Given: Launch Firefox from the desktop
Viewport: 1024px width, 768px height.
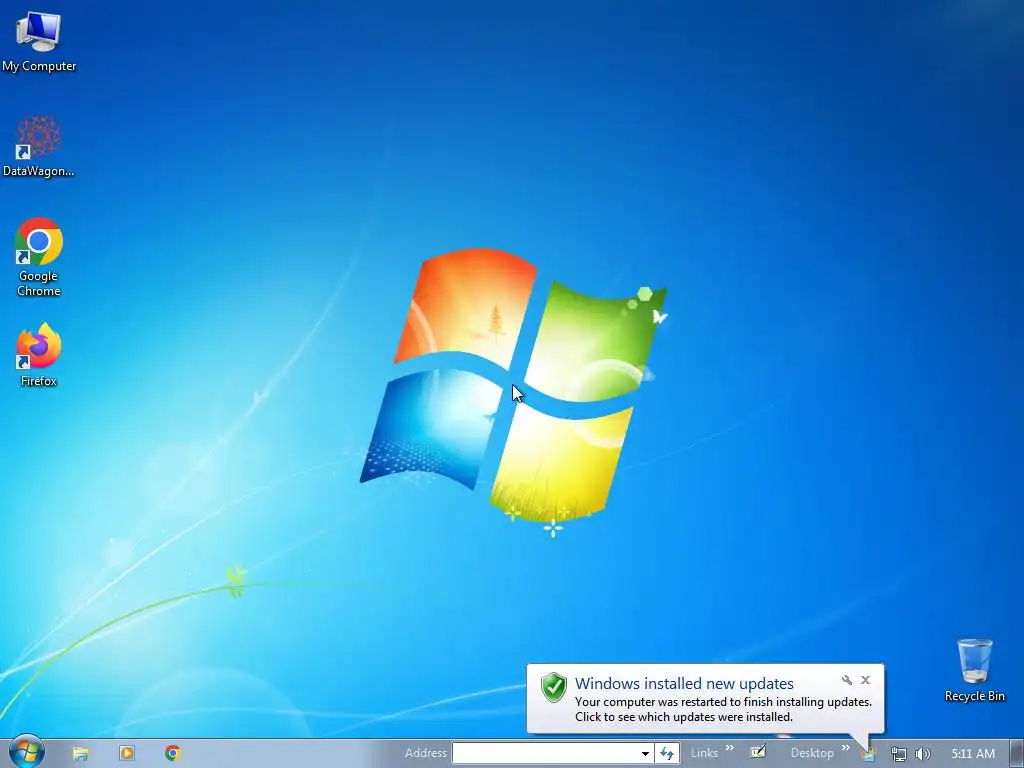Looking at the screenshot, I should pos(39,354).
